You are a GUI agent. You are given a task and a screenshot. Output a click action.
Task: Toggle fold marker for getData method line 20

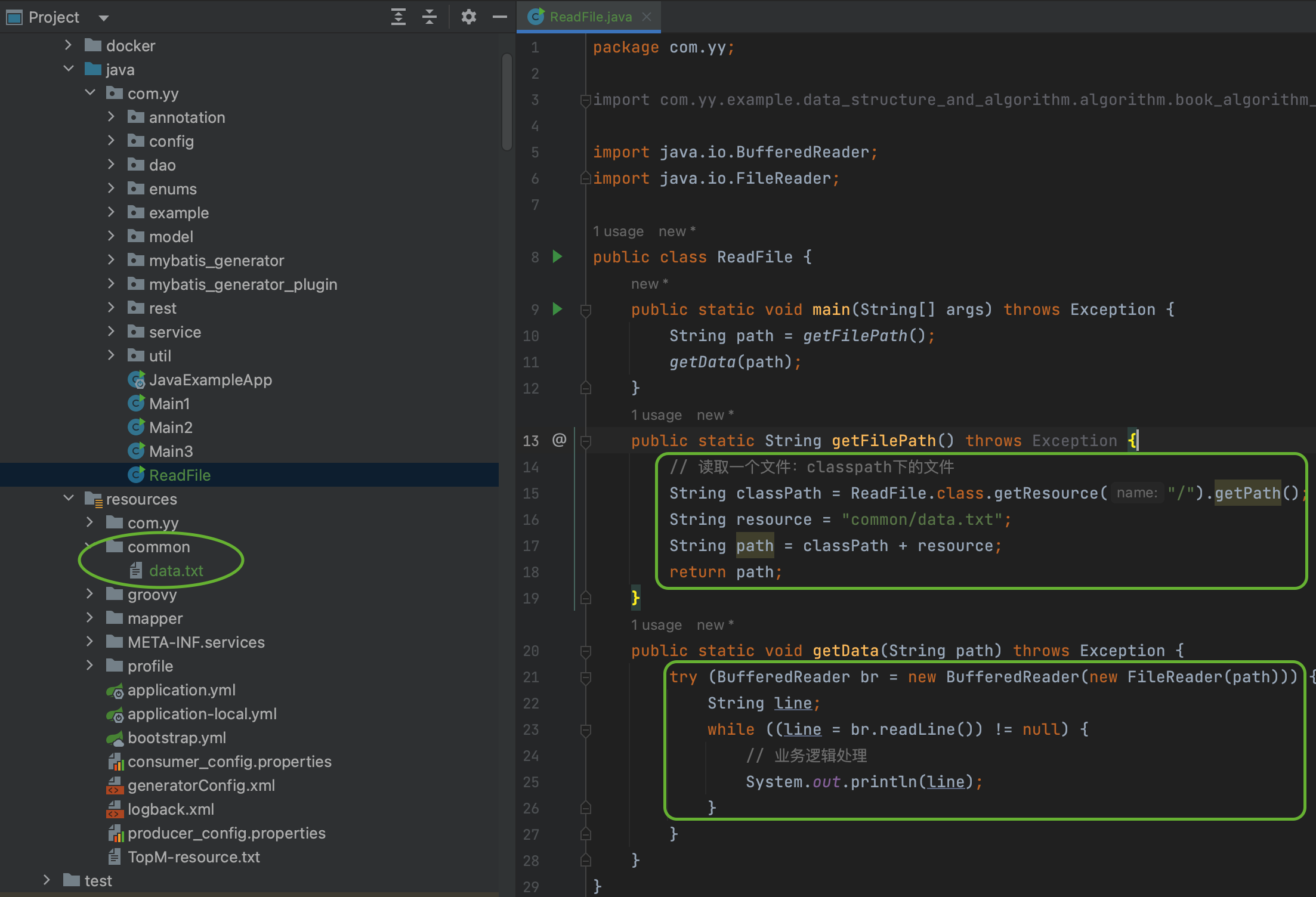coord(586,651)
